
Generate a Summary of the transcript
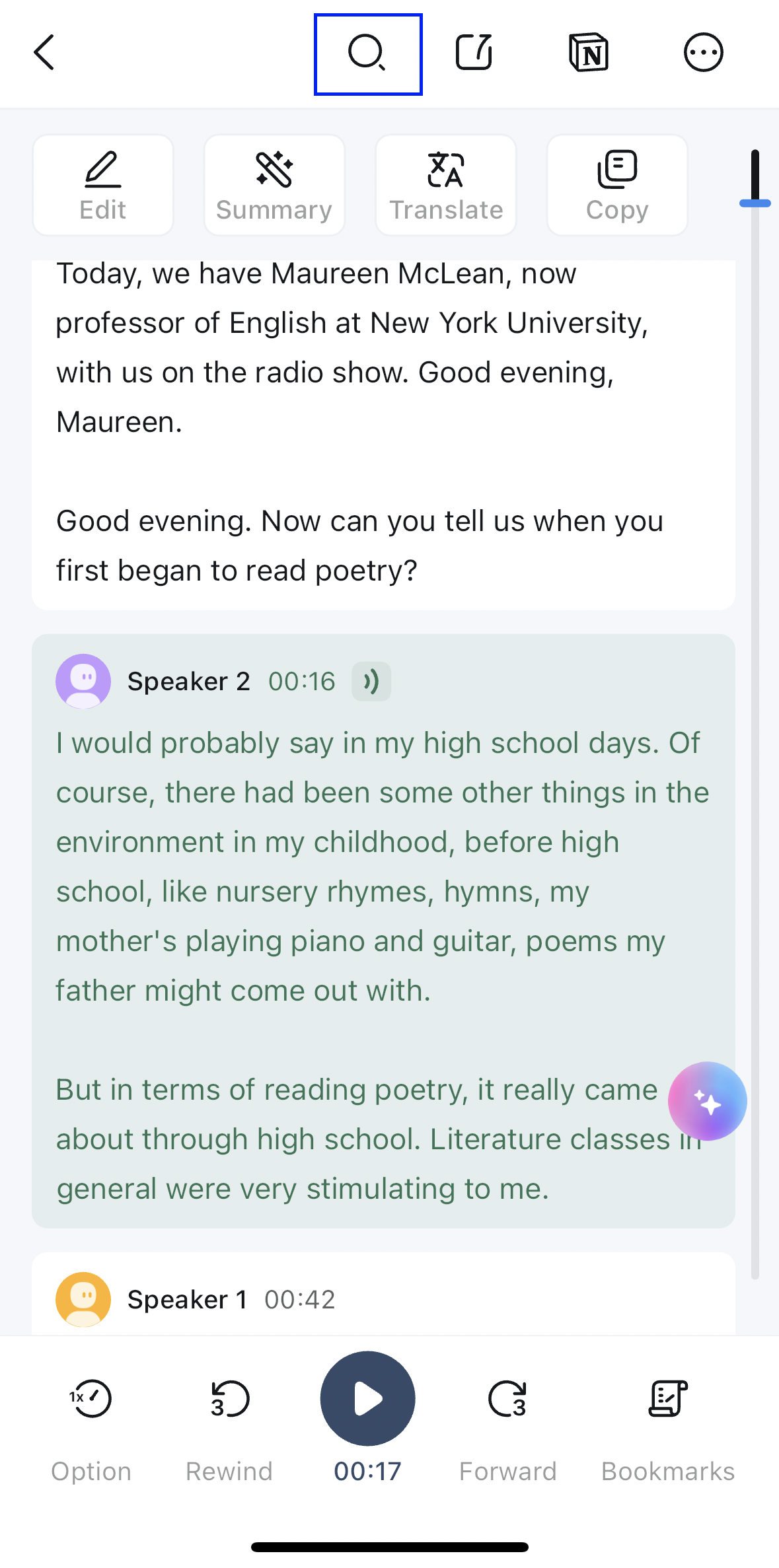pos(274,186)
